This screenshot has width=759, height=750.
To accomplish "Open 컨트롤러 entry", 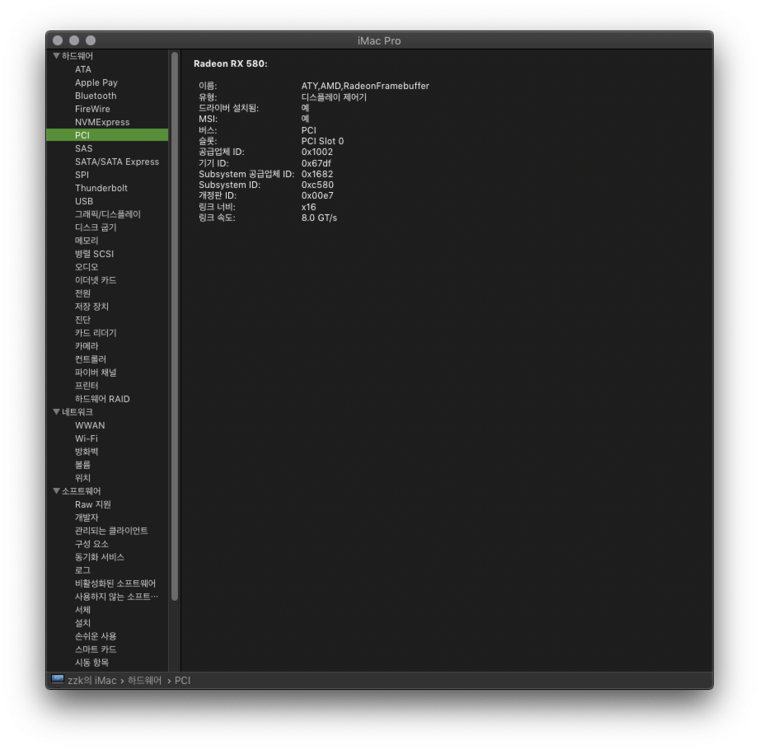I will click(x=90, y=359).
